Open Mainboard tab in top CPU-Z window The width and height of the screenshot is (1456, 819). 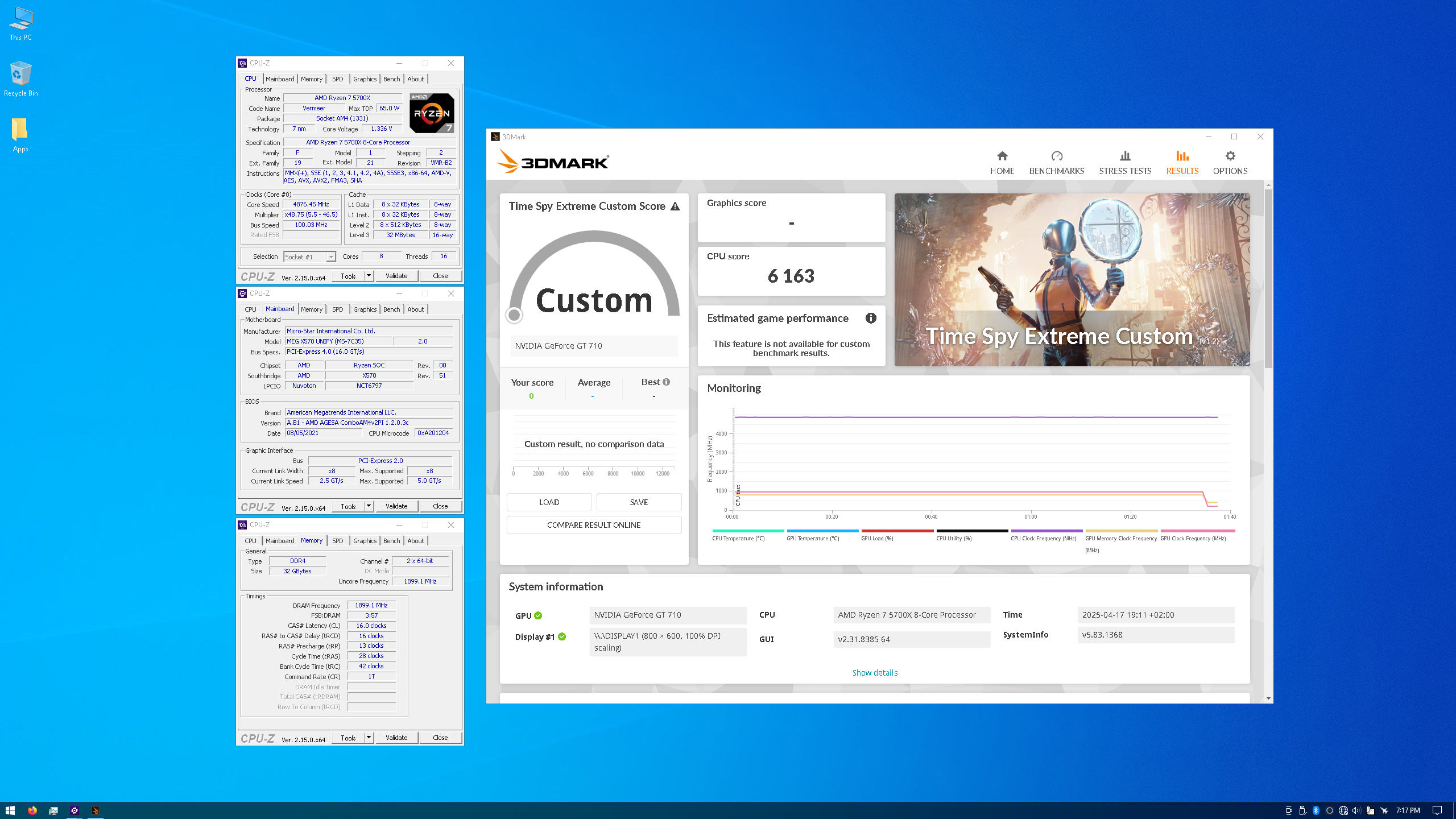pos(280,79)
